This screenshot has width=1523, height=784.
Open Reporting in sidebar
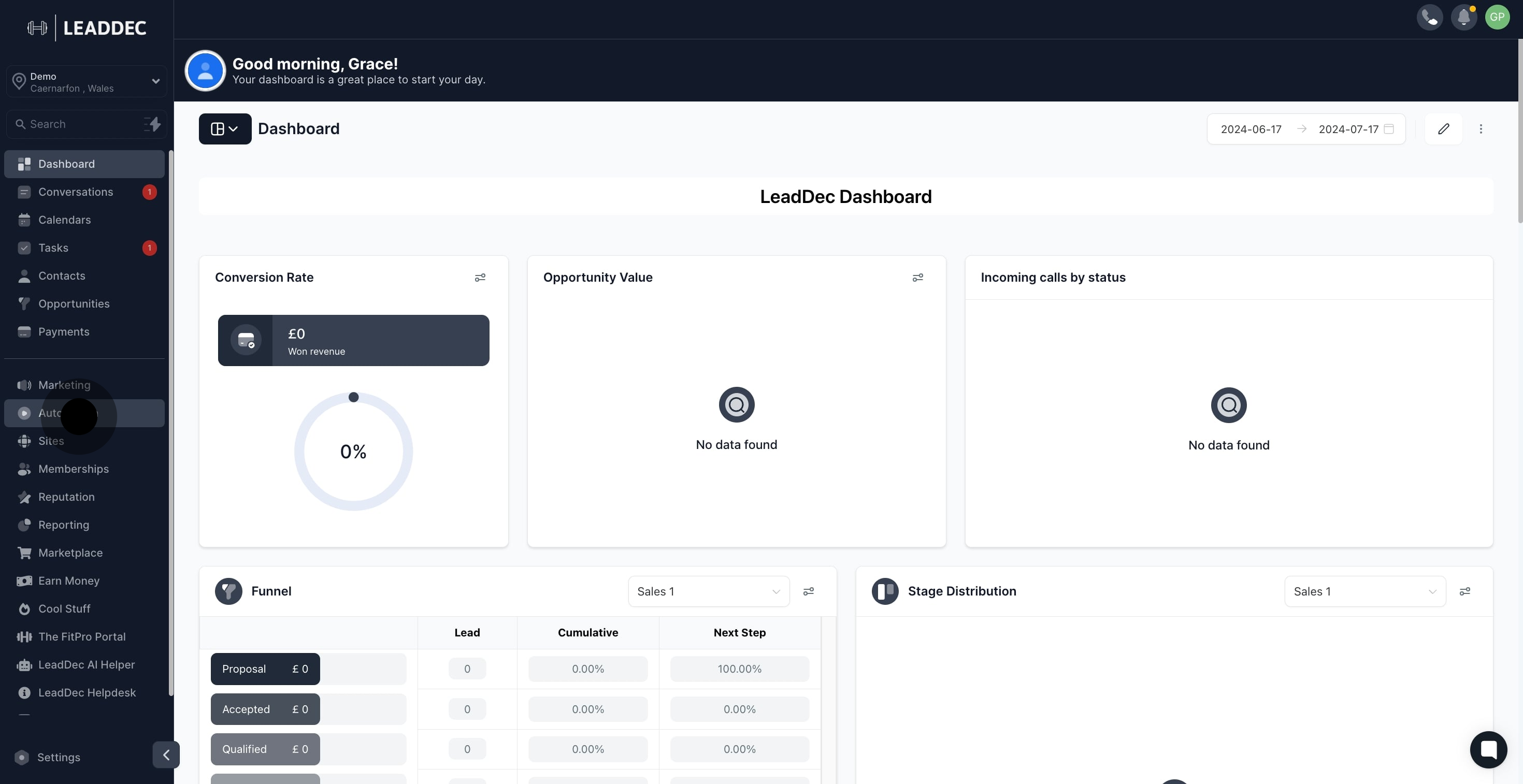[x=84, y=525]
